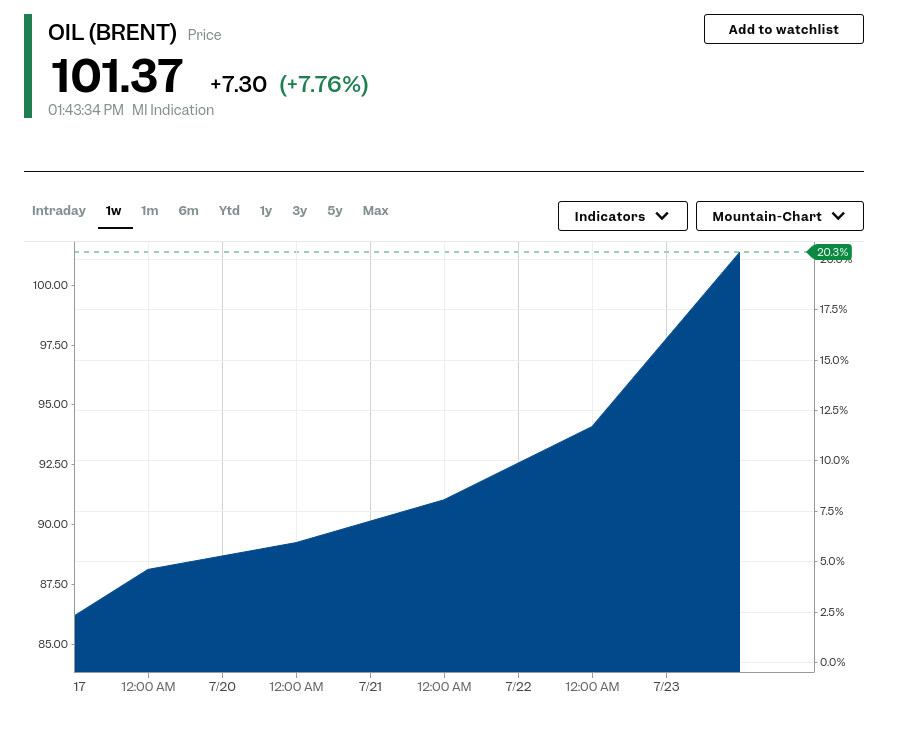Click the OIL (BRENT) title
This screenshot has width=898, height=754.
click(x=112, y=33)
